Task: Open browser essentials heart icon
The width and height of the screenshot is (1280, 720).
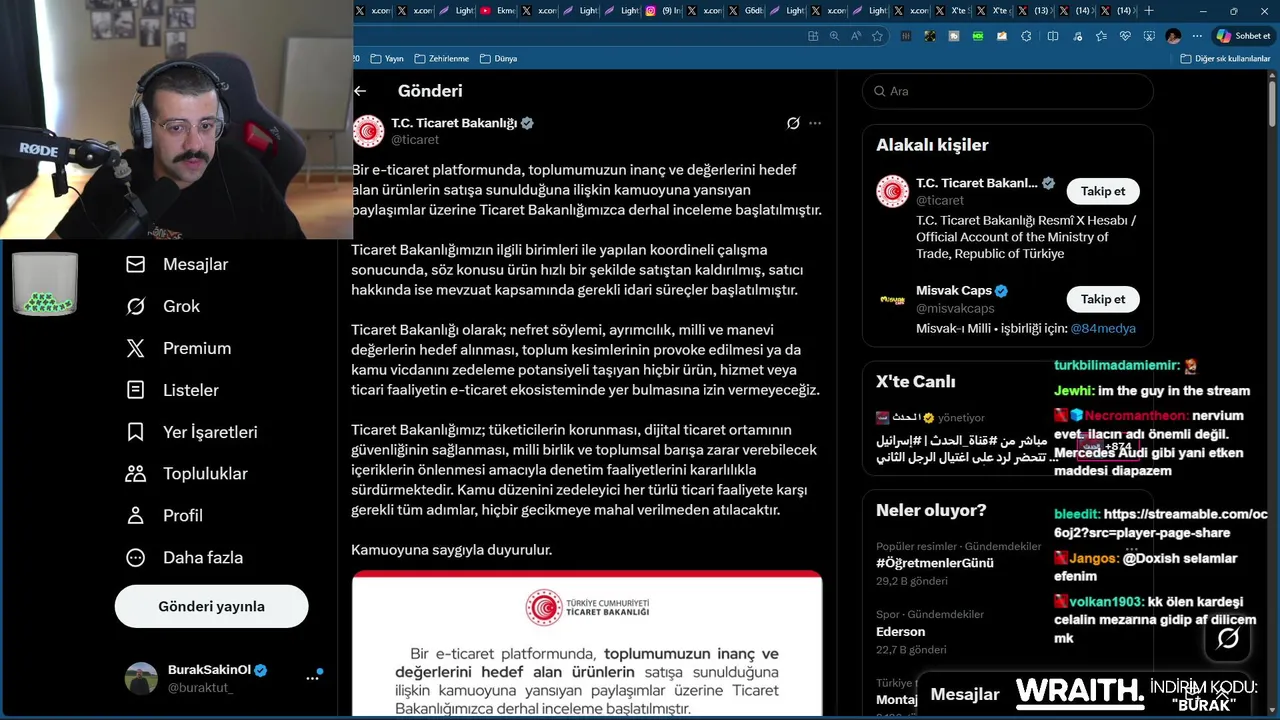Action: tap(1125, 36)
